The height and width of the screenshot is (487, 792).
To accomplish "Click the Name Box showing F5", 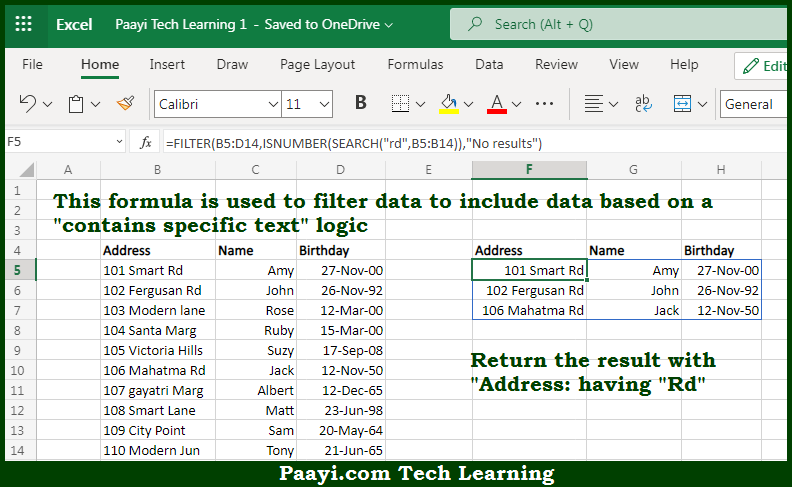I will (x=60, y=142).
